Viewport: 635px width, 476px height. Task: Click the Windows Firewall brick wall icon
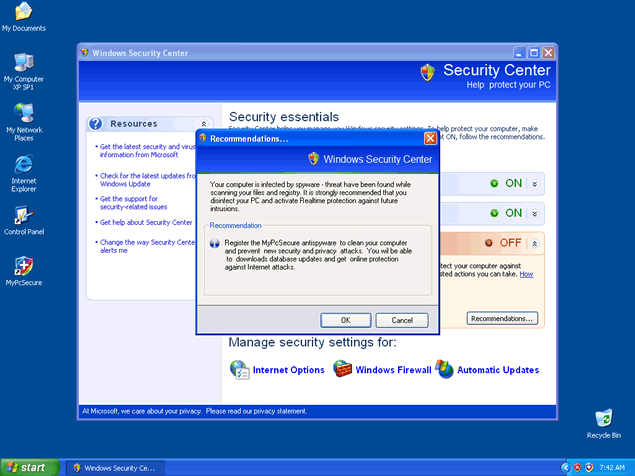pos(343,370)
